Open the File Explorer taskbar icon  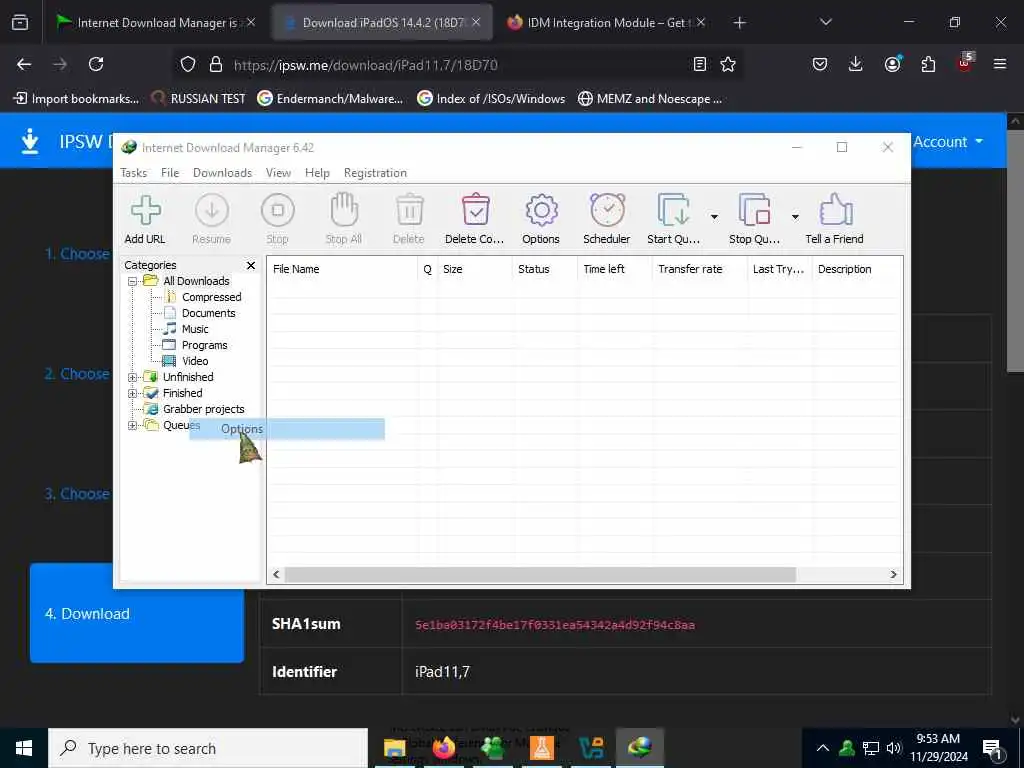click(394, 748)
